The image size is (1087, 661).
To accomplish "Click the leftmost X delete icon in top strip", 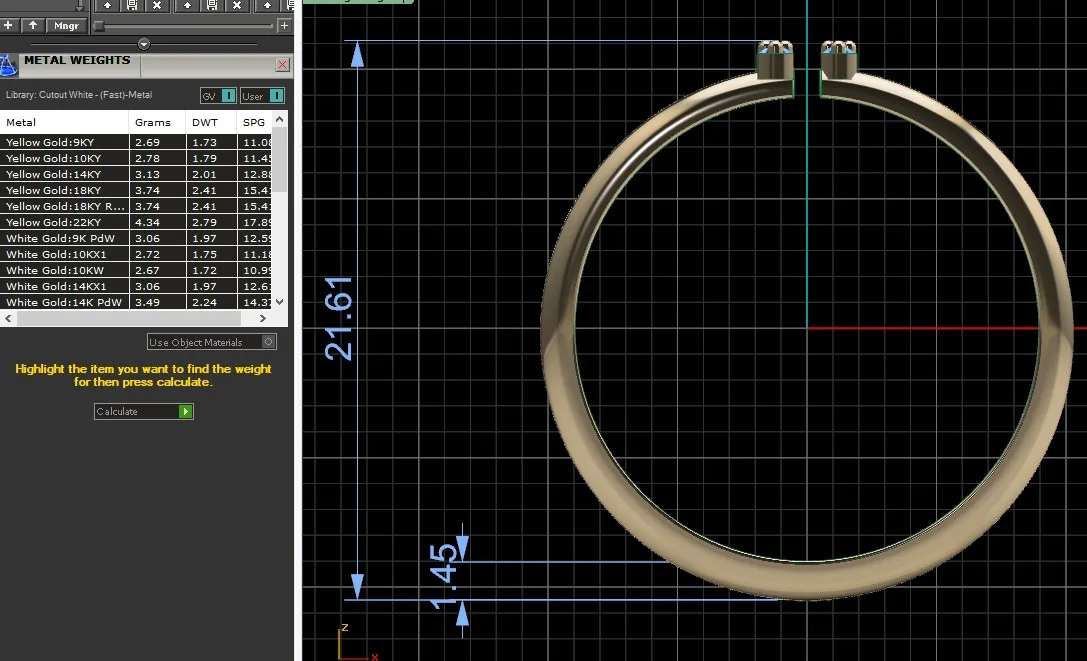I will coord(157,6).
